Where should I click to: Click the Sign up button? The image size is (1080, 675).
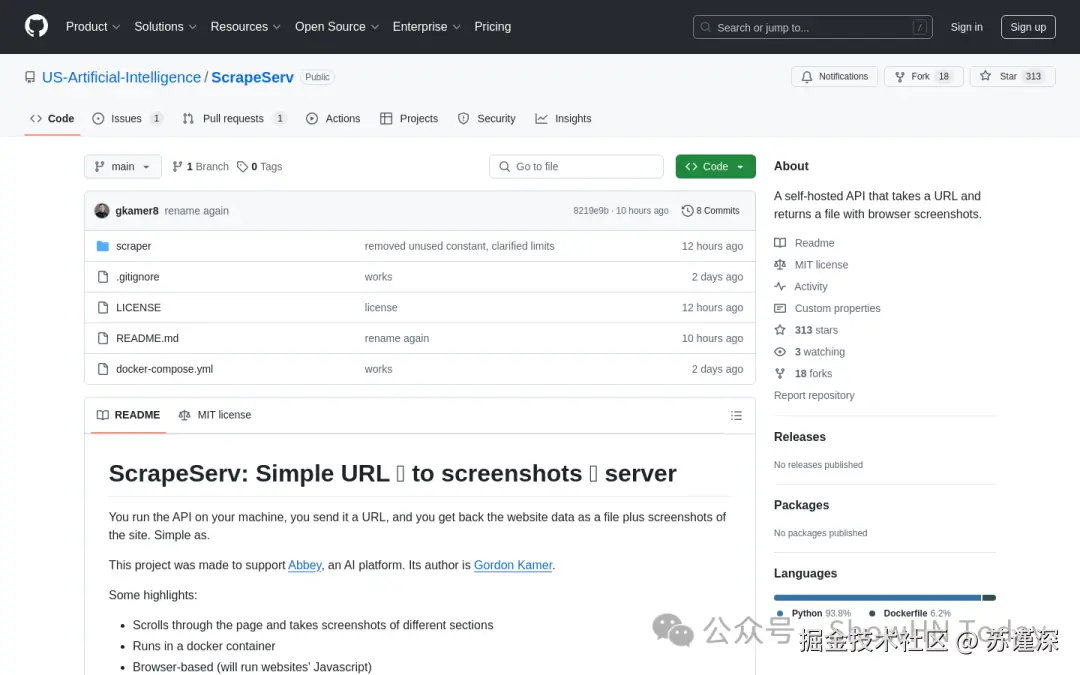click(1028, 27)
